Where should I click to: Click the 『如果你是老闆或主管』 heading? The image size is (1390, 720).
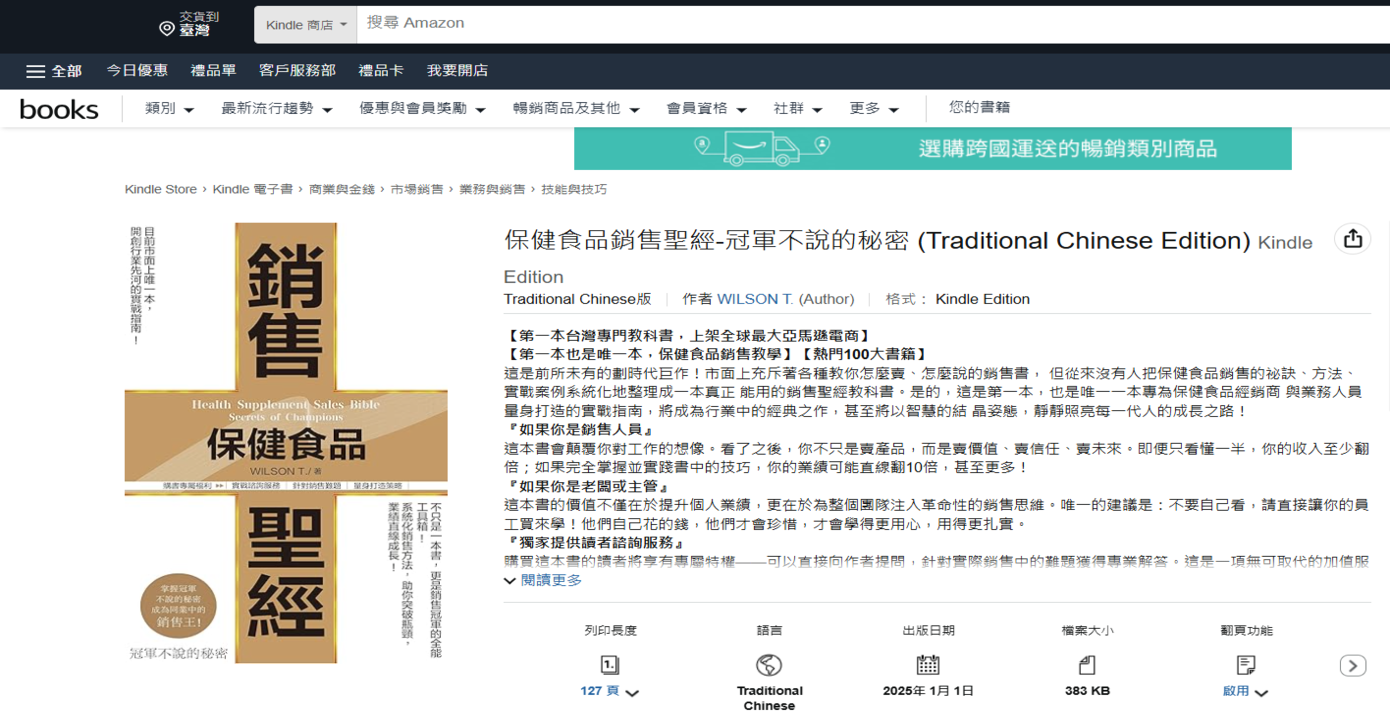click(591, 486)
